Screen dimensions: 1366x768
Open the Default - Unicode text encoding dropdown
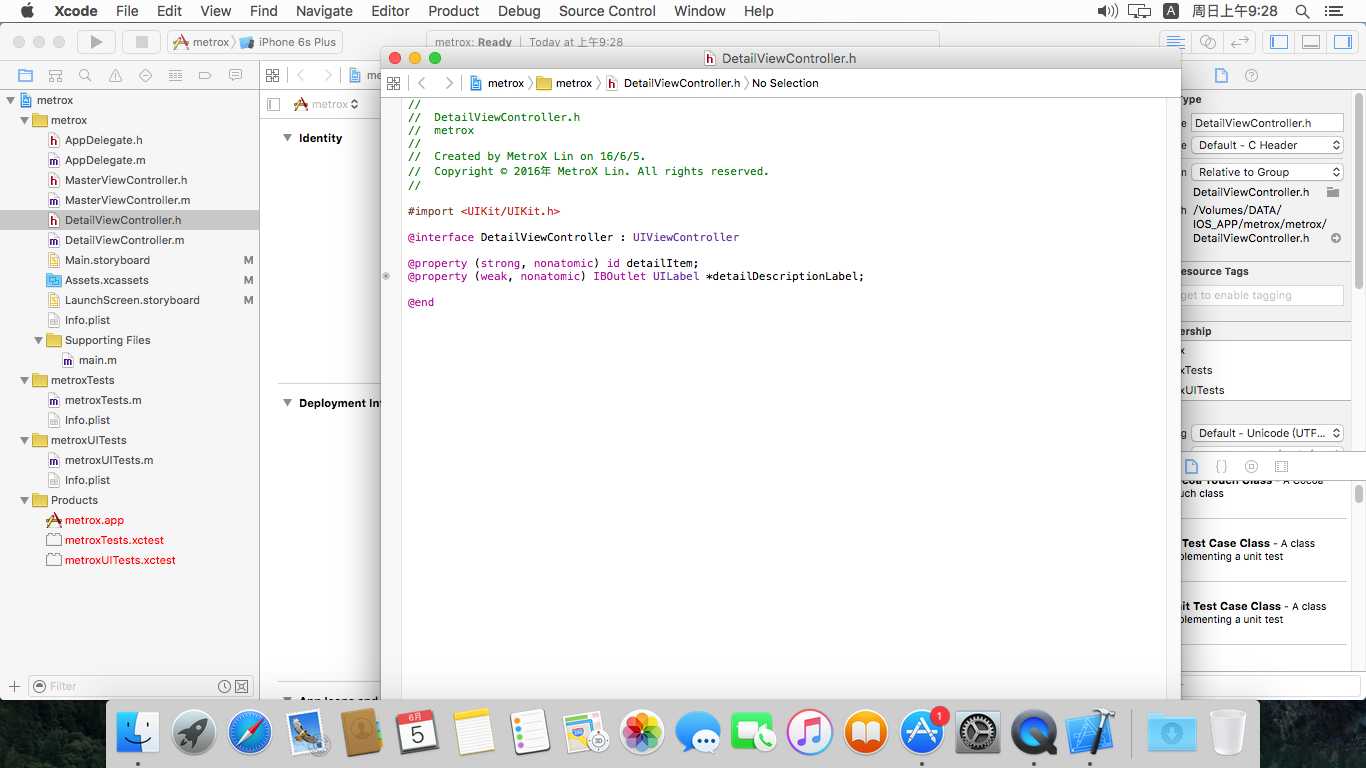(x=1267, y=433)
